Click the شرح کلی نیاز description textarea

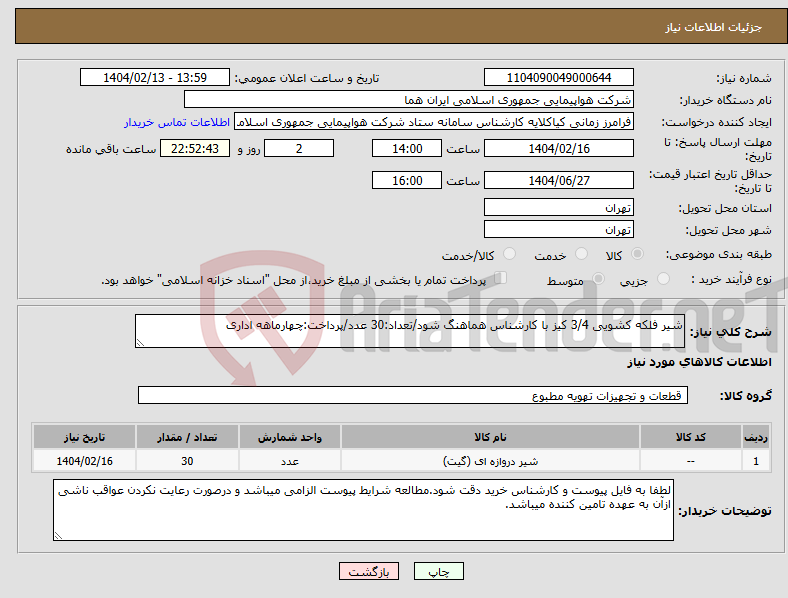coord(410,331)
